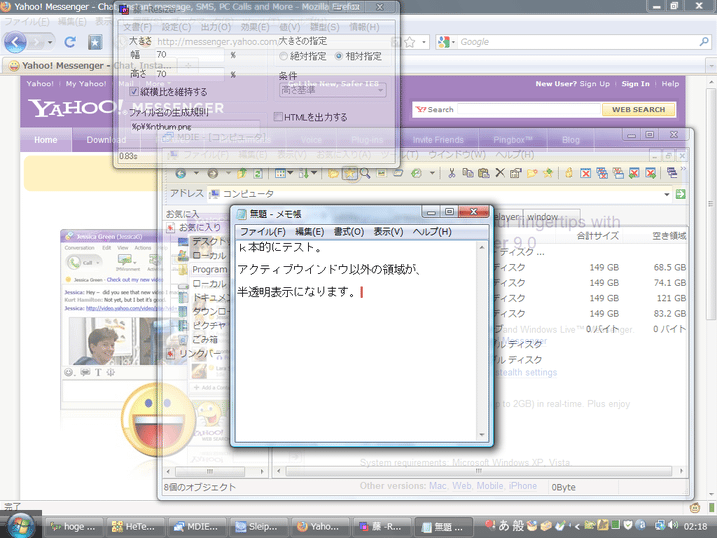
Task: Click the new folder icon in MDIE
Action: (532, 173)
